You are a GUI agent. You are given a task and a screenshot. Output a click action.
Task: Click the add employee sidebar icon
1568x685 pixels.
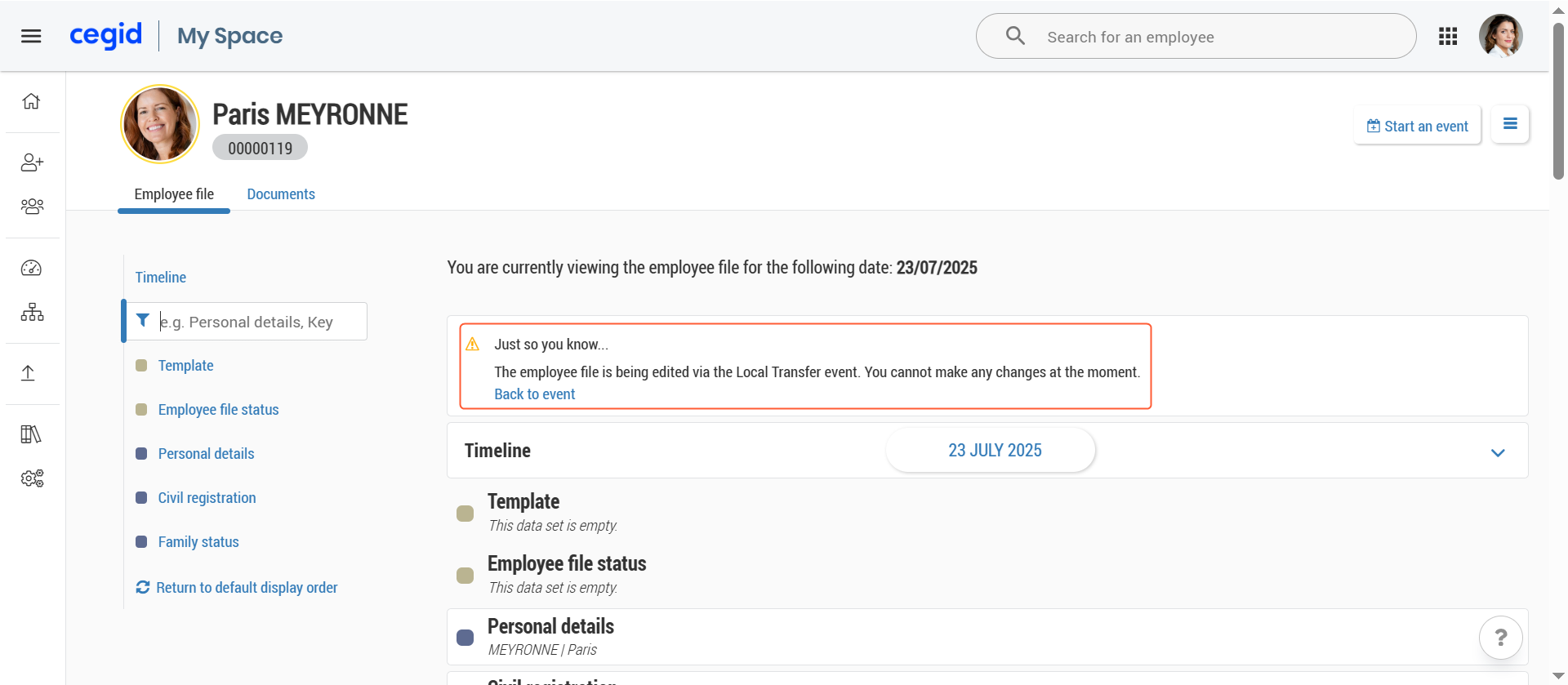[x=32, y=162]
